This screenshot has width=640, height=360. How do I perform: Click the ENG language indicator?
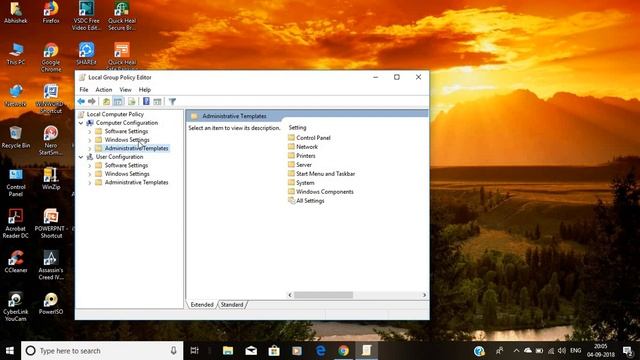click(x=576, y=351)
